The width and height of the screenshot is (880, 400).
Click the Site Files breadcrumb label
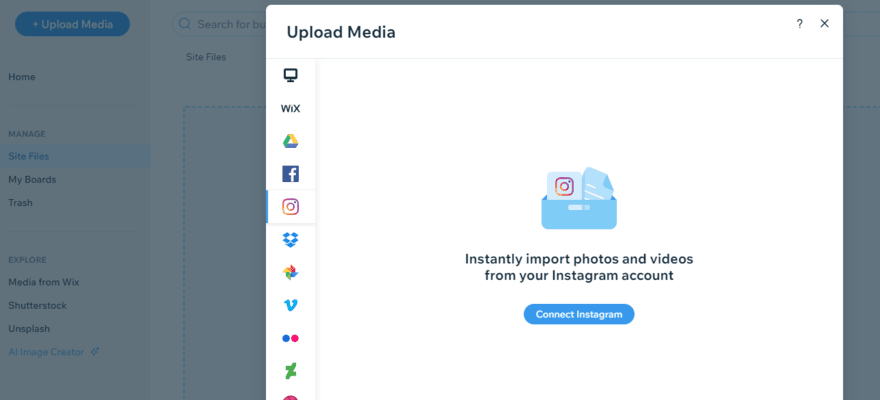pyautogui.click(x=206, y=57)
